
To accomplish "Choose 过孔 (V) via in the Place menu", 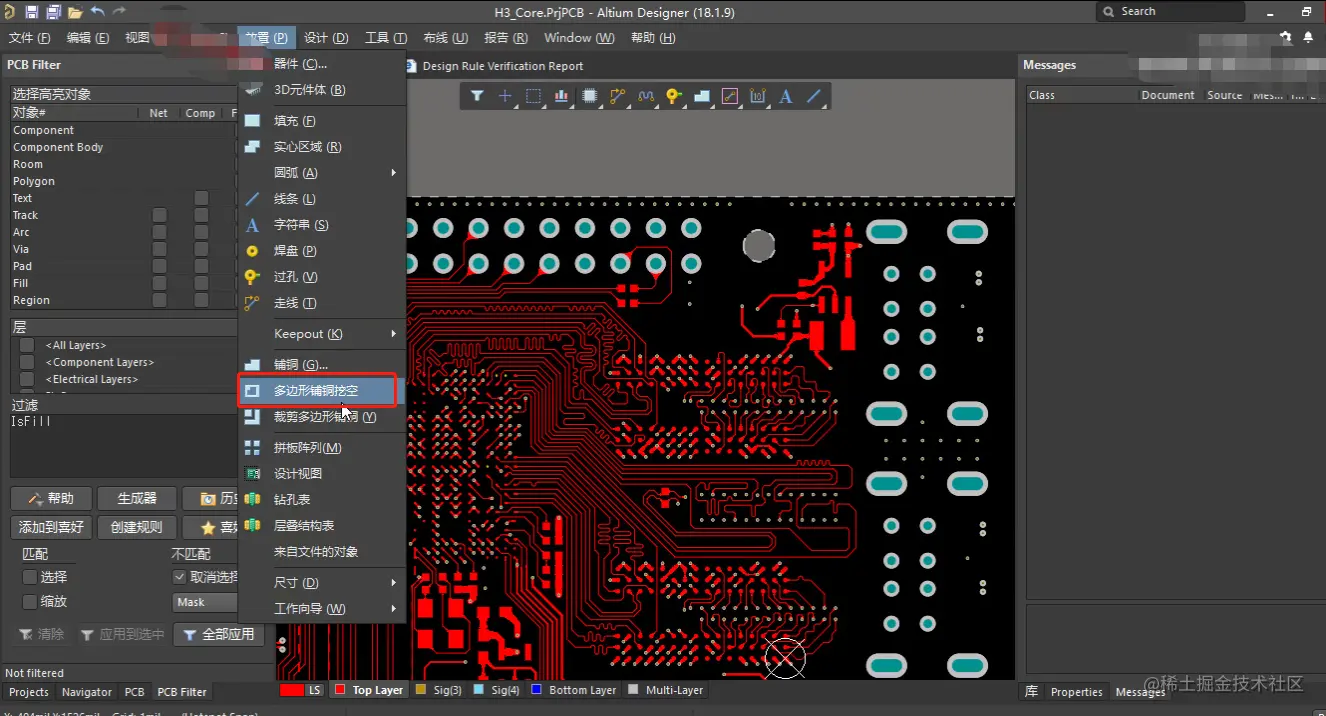I will coord(322,277).
